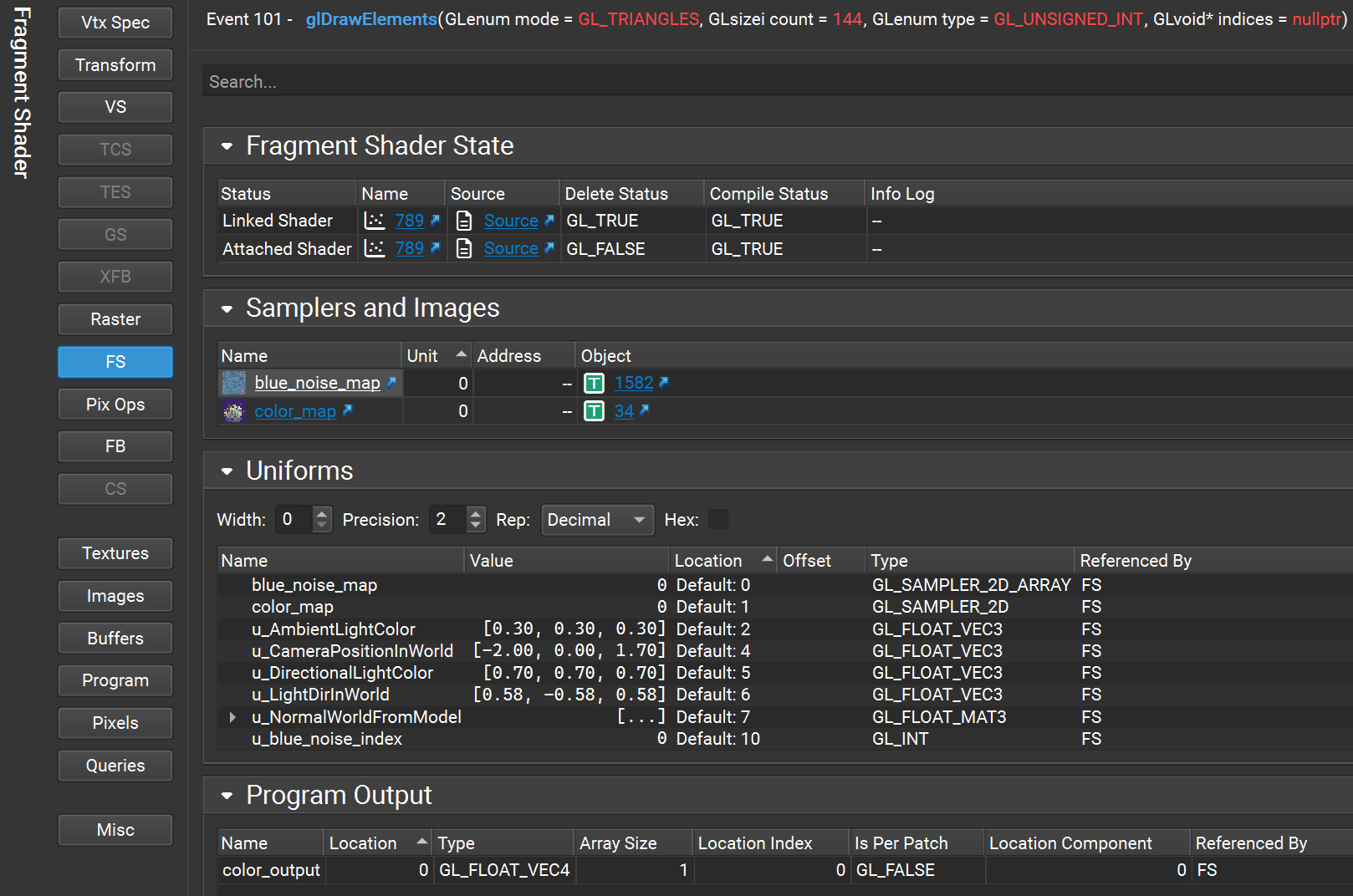
Task: Click the blue_noise_map thumbnail icon
Action: (x=234, y=384)
